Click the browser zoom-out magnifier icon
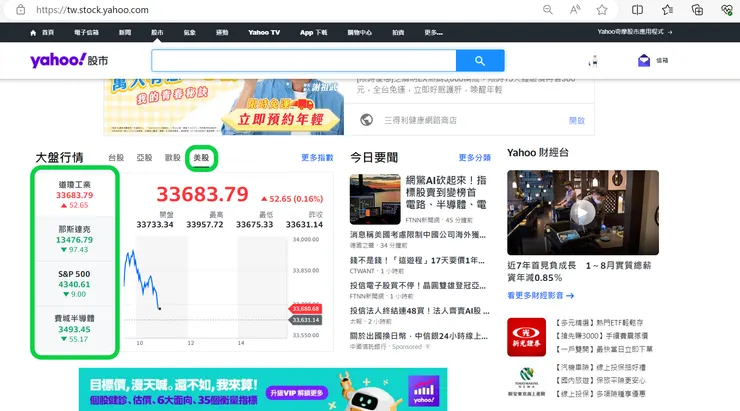This screenshot has height=411, width=740. point(547,9)
